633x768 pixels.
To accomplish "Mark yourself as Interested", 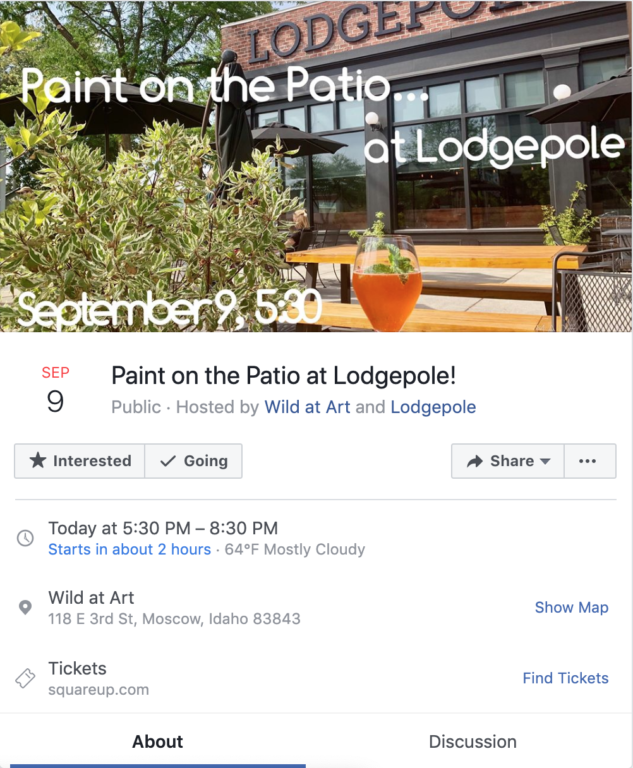I will click(80, 461).
